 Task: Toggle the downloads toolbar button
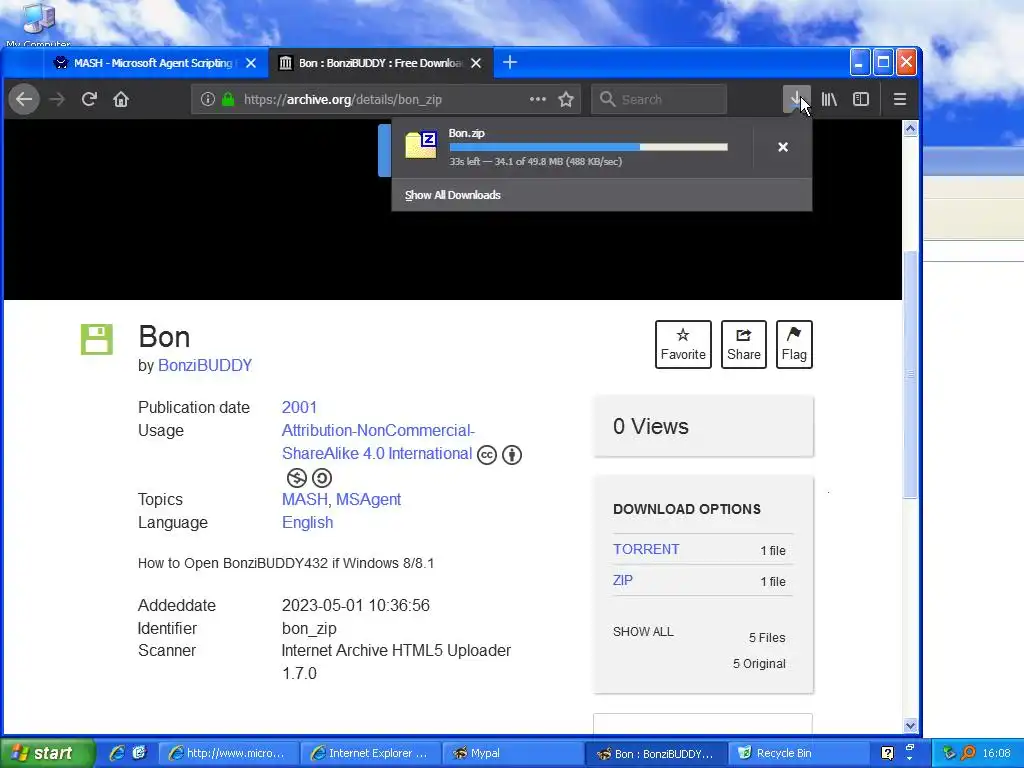coord(796,99)
